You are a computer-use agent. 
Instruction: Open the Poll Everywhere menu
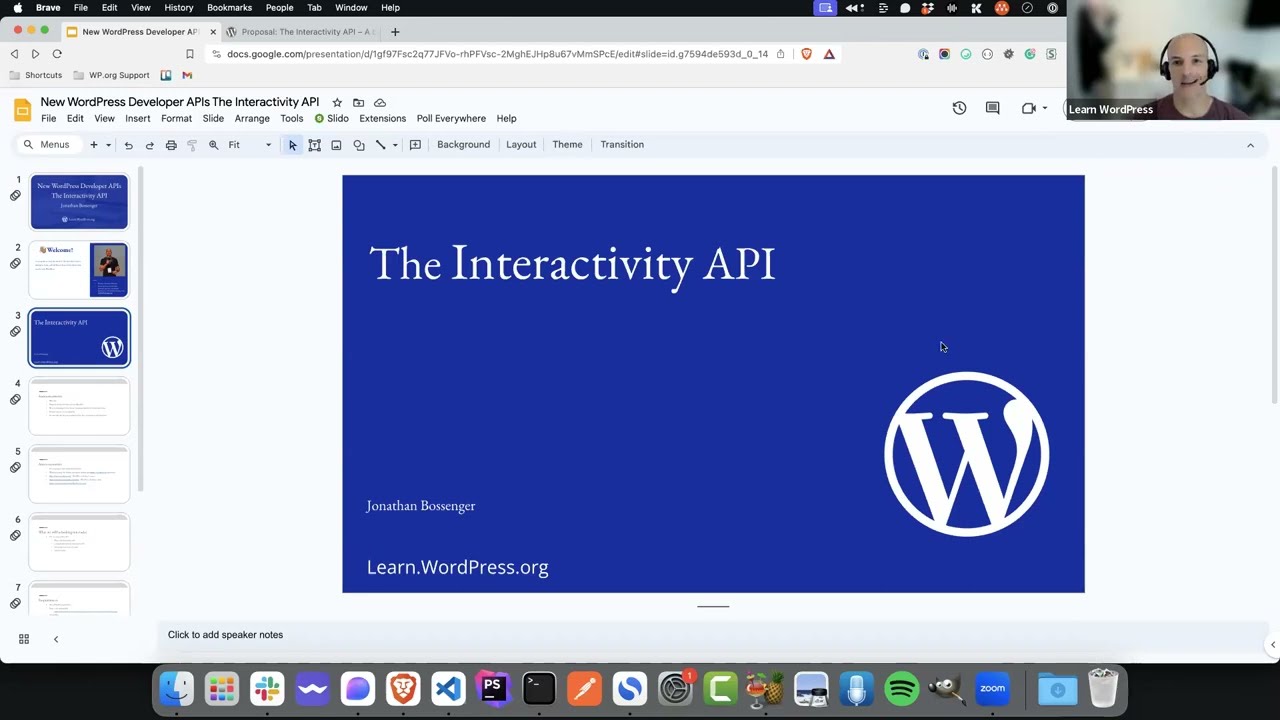coord(451,119)
